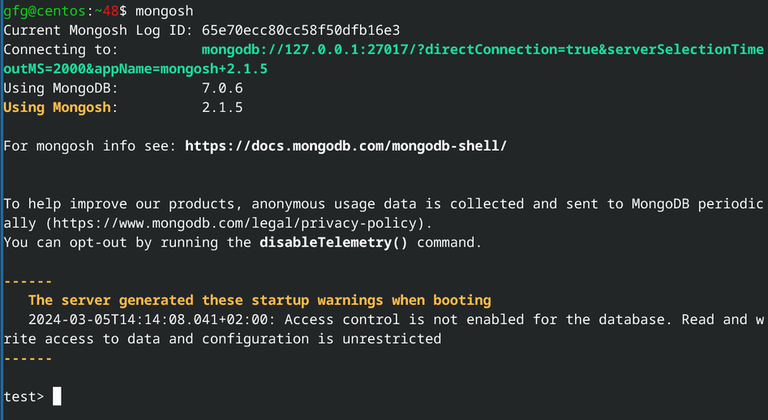768x420 pixels.
Task: Click MongoDB version number 7.0.6
Action: [222, 88]
